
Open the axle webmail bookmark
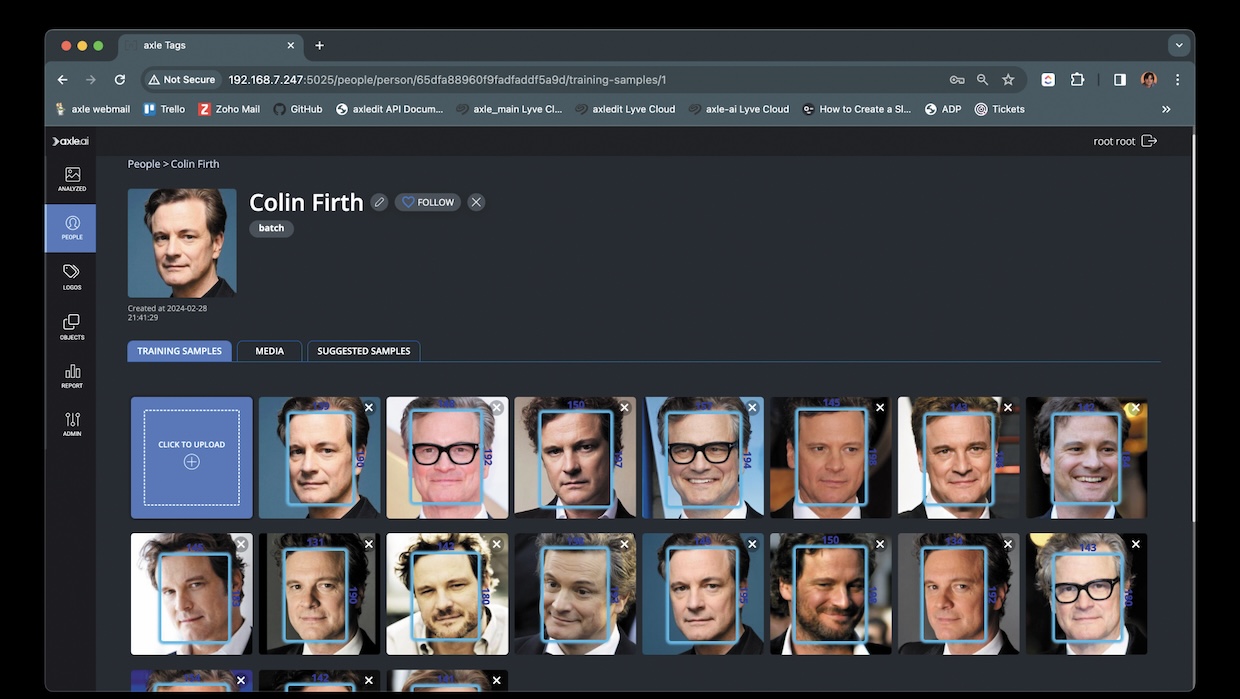tap(93, 109)
